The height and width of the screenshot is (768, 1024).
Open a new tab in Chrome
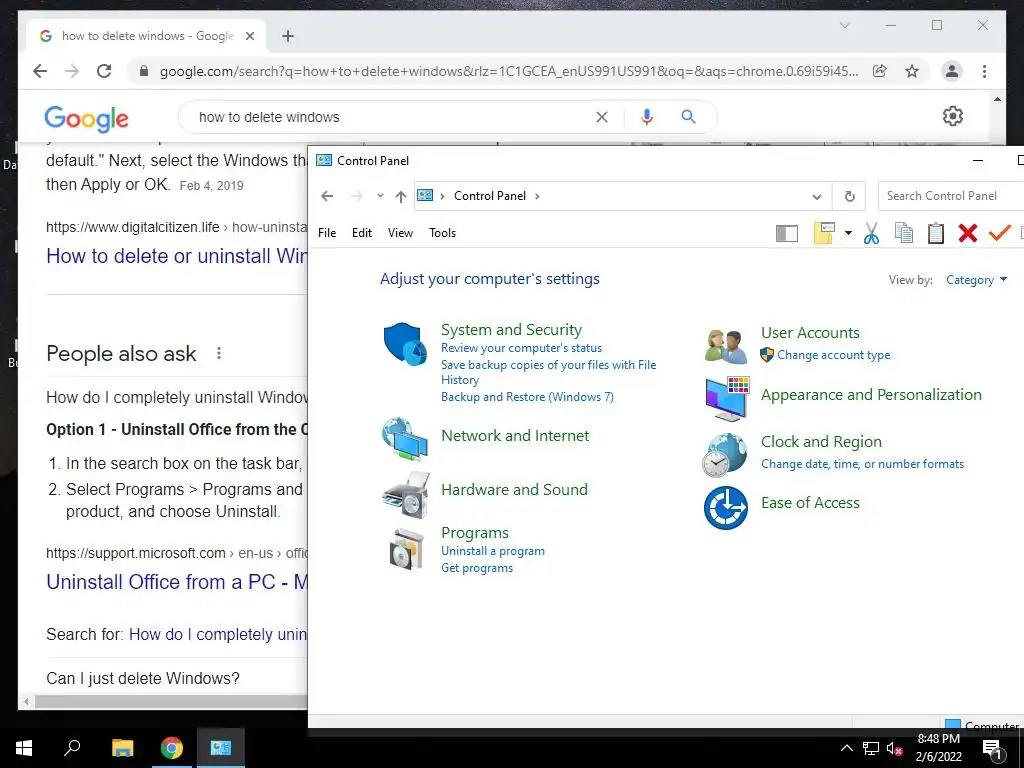(288, 36)
